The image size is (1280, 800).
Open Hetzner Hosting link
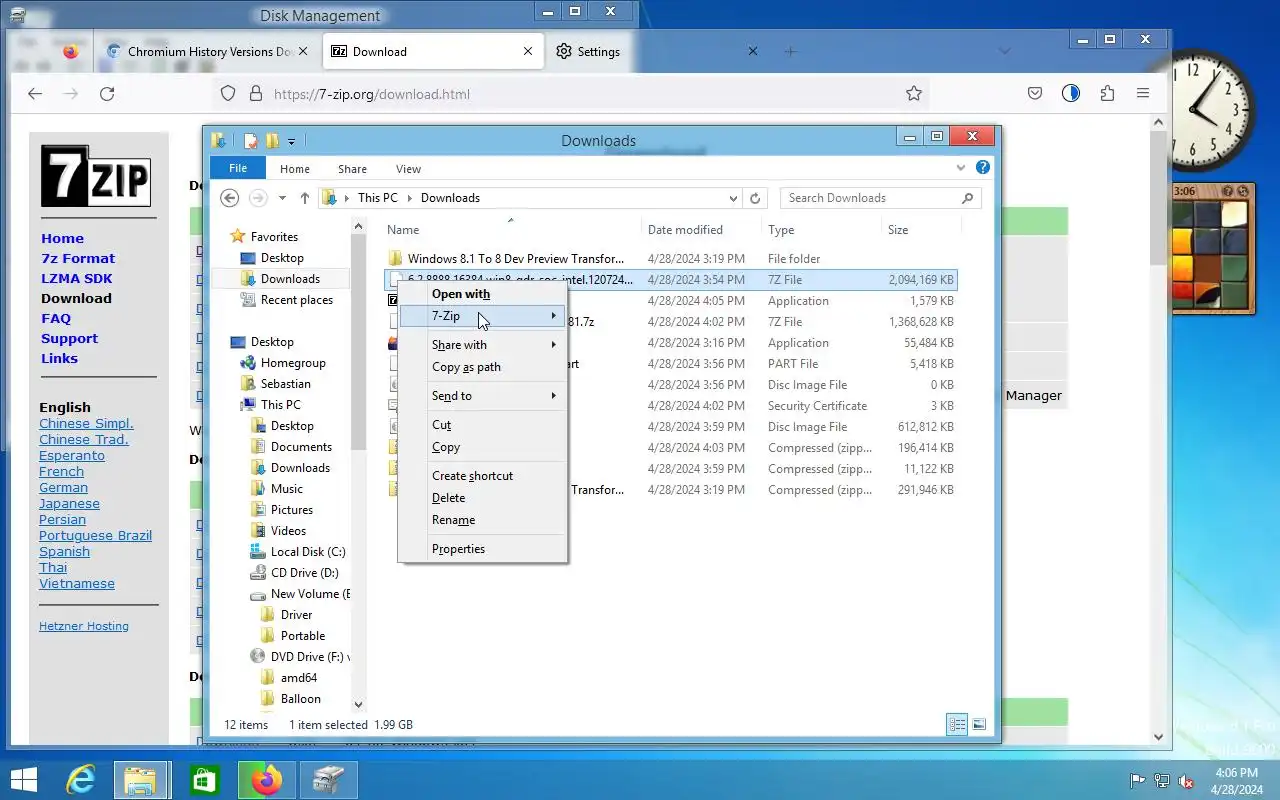pos(84,626)
